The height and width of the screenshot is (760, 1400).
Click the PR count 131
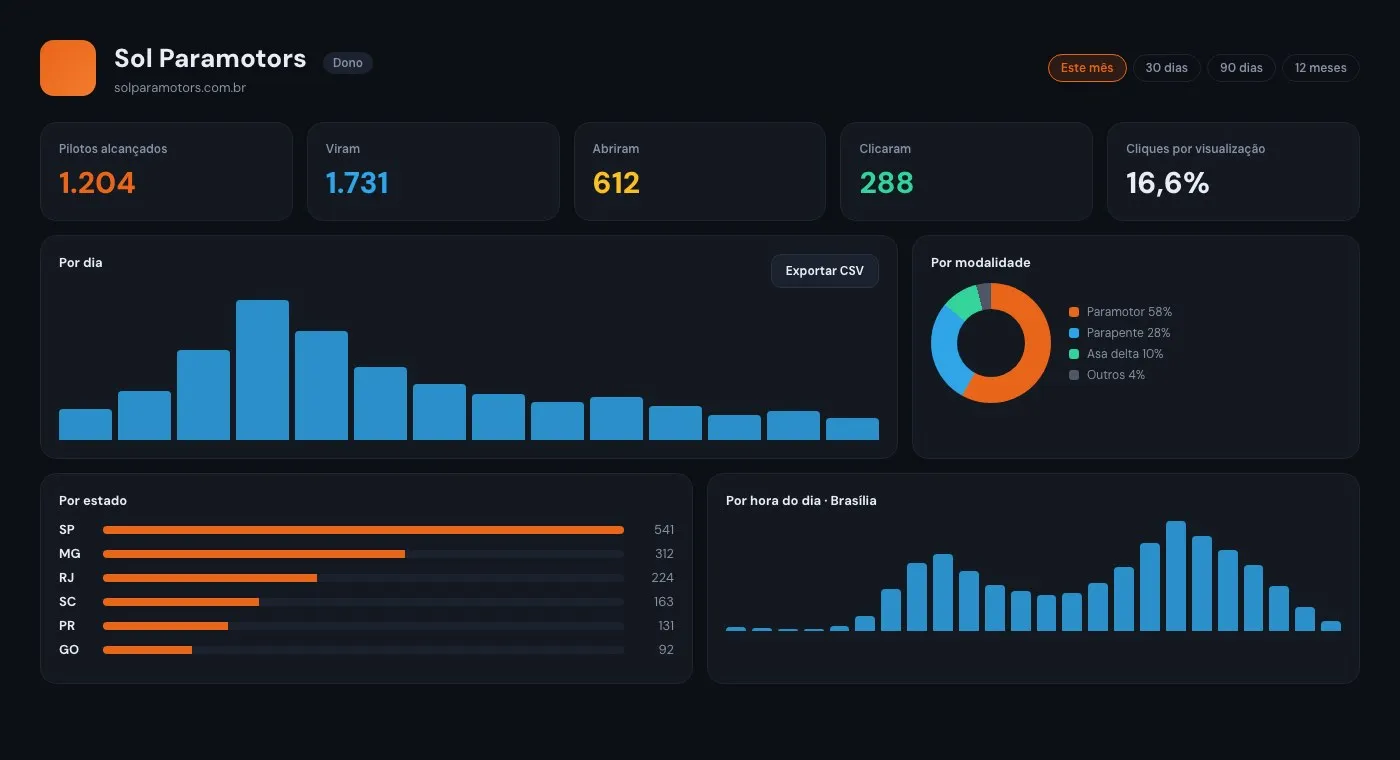665,626
